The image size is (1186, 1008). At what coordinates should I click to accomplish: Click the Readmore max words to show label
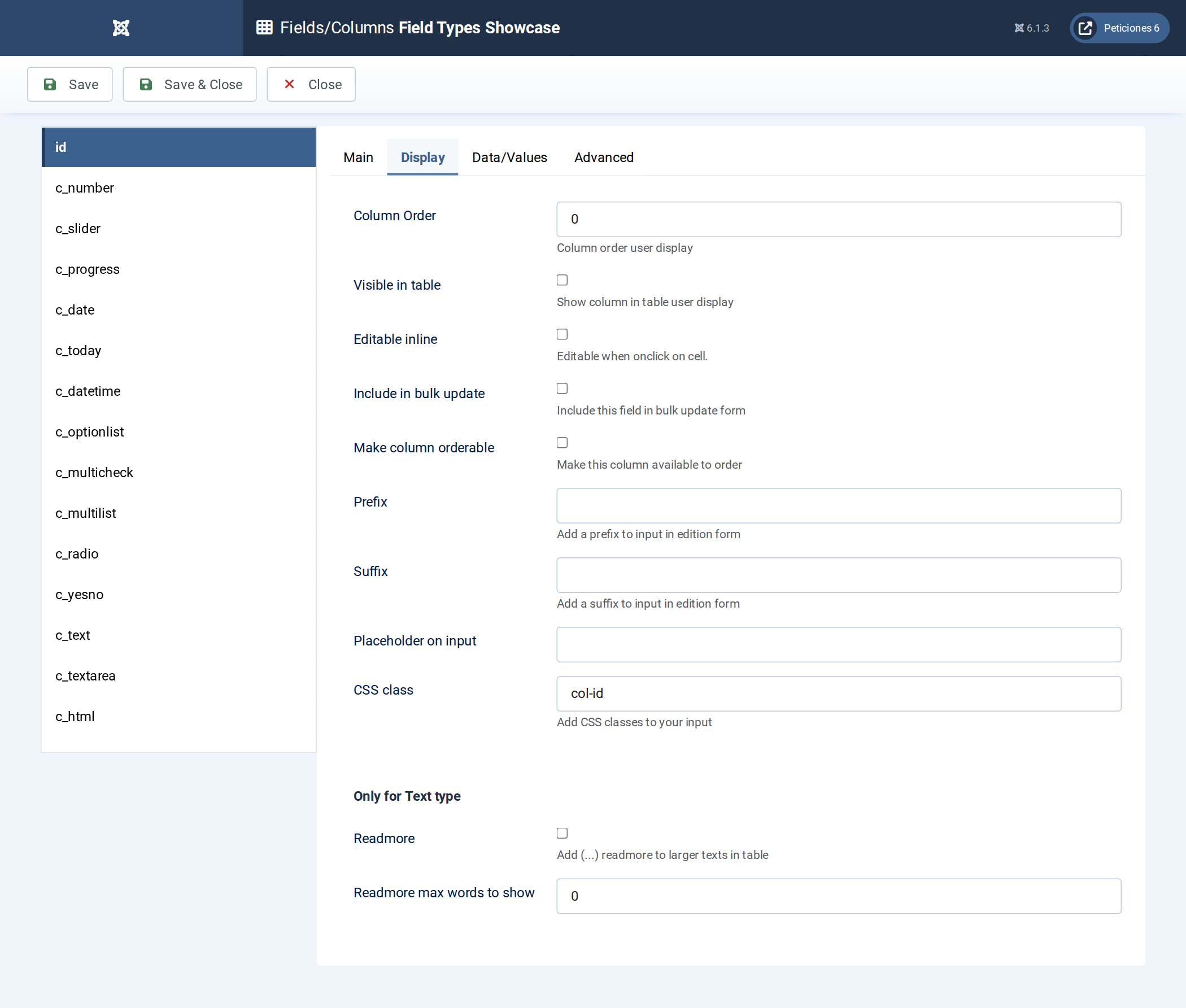click(x=443, y=893)
